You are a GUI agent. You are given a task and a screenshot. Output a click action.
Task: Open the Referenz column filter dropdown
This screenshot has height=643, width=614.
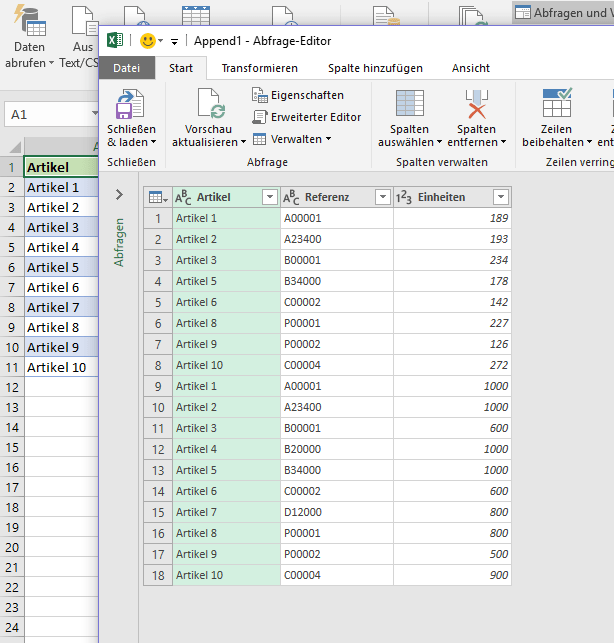click(382, 197)
